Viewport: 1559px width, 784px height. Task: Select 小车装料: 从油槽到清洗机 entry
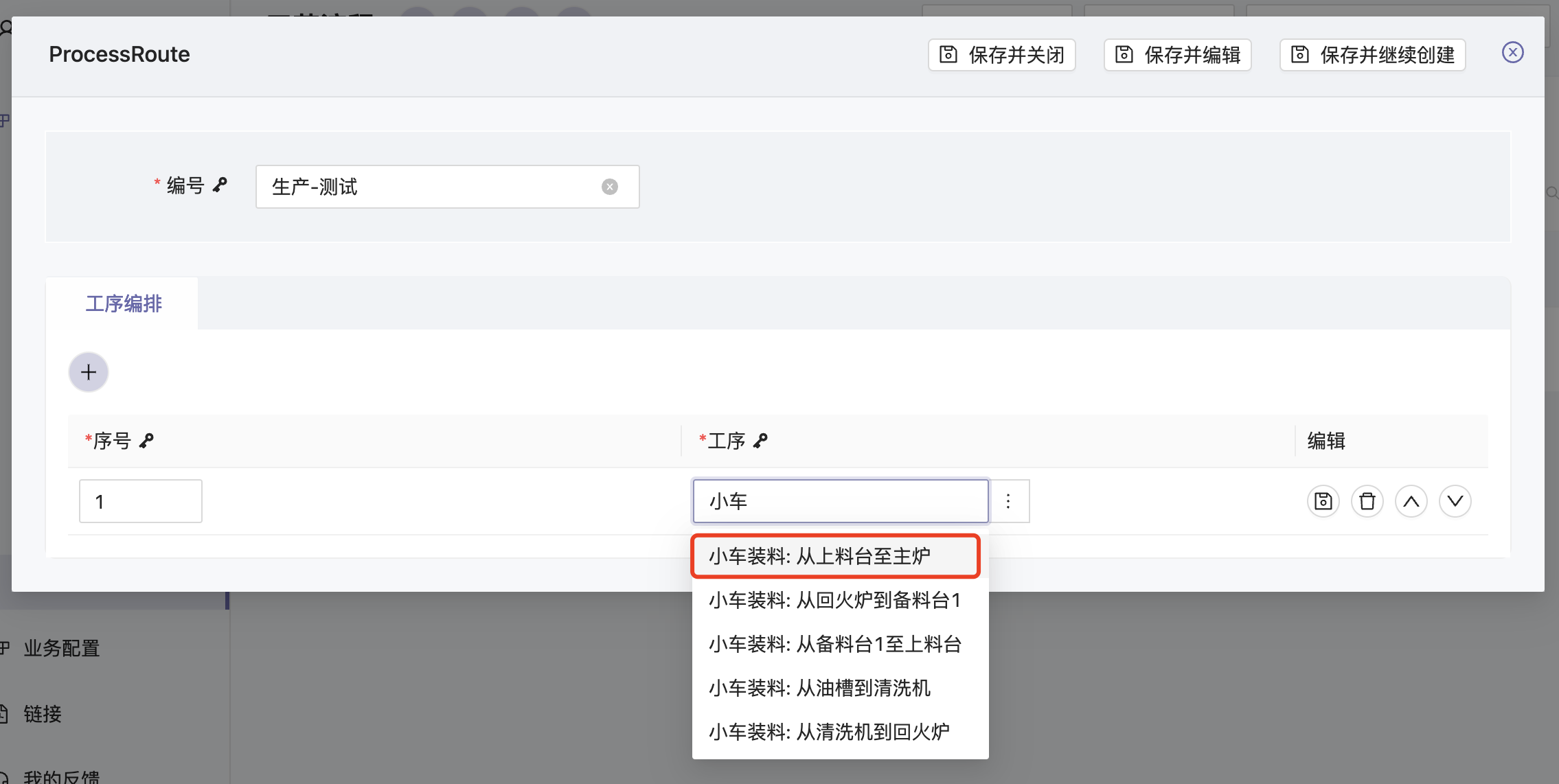820,688
